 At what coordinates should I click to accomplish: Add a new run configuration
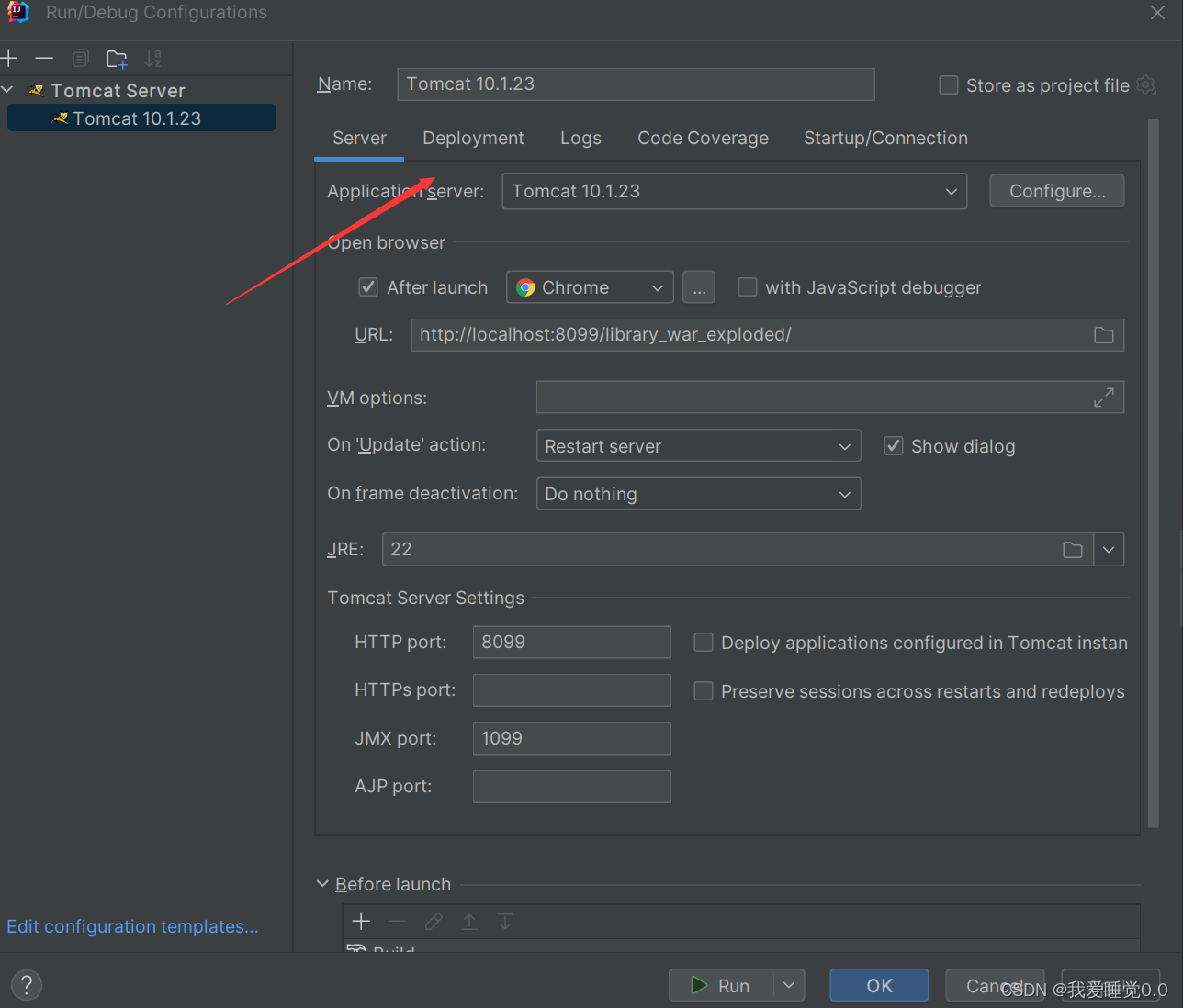pyautogui.click(x=9, y=59)
